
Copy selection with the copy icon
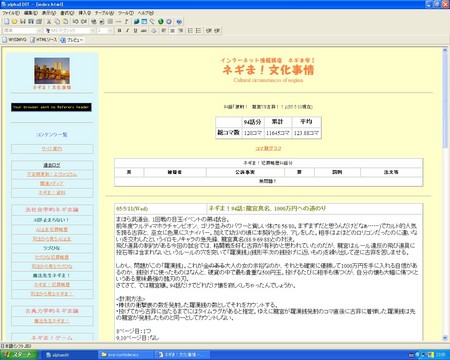(57, 21)
